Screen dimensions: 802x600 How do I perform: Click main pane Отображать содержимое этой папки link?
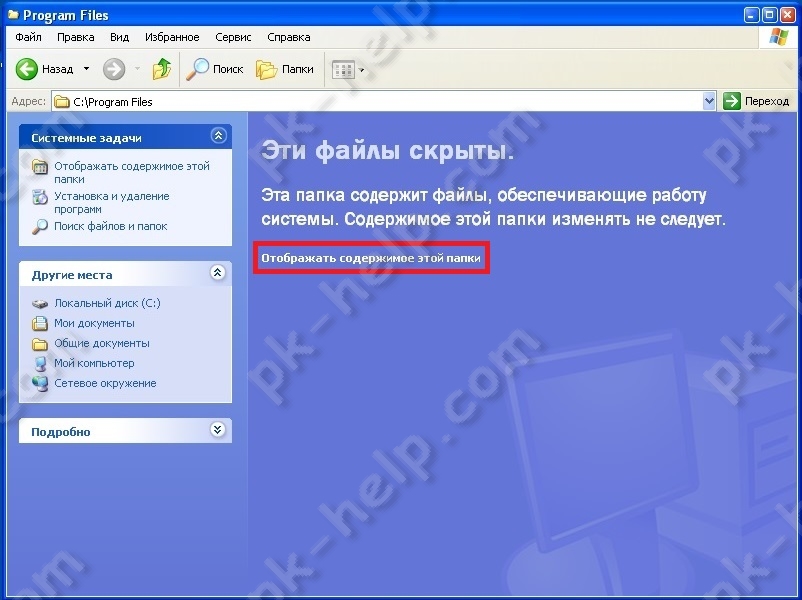click(371, 258)
